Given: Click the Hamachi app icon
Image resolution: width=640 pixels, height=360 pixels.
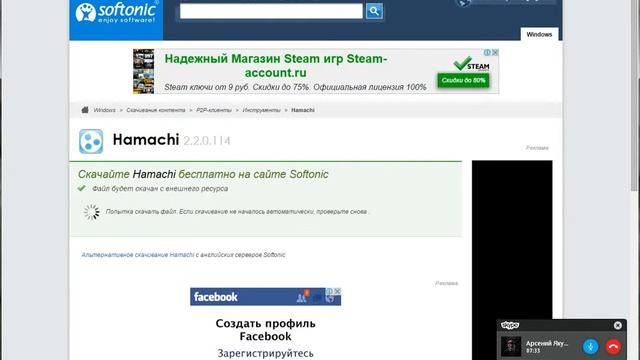Looking at the screenshot, I should [91, 141].
